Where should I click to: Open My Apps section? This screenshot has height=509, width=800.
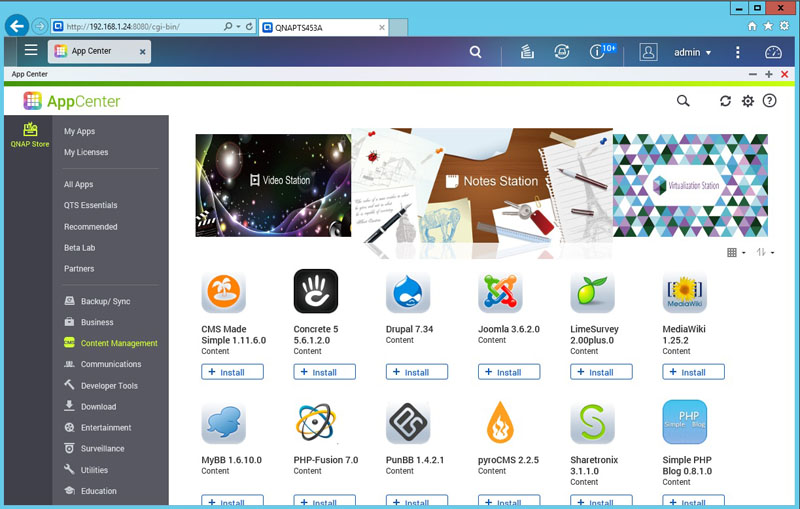click(x=79, y=131)
